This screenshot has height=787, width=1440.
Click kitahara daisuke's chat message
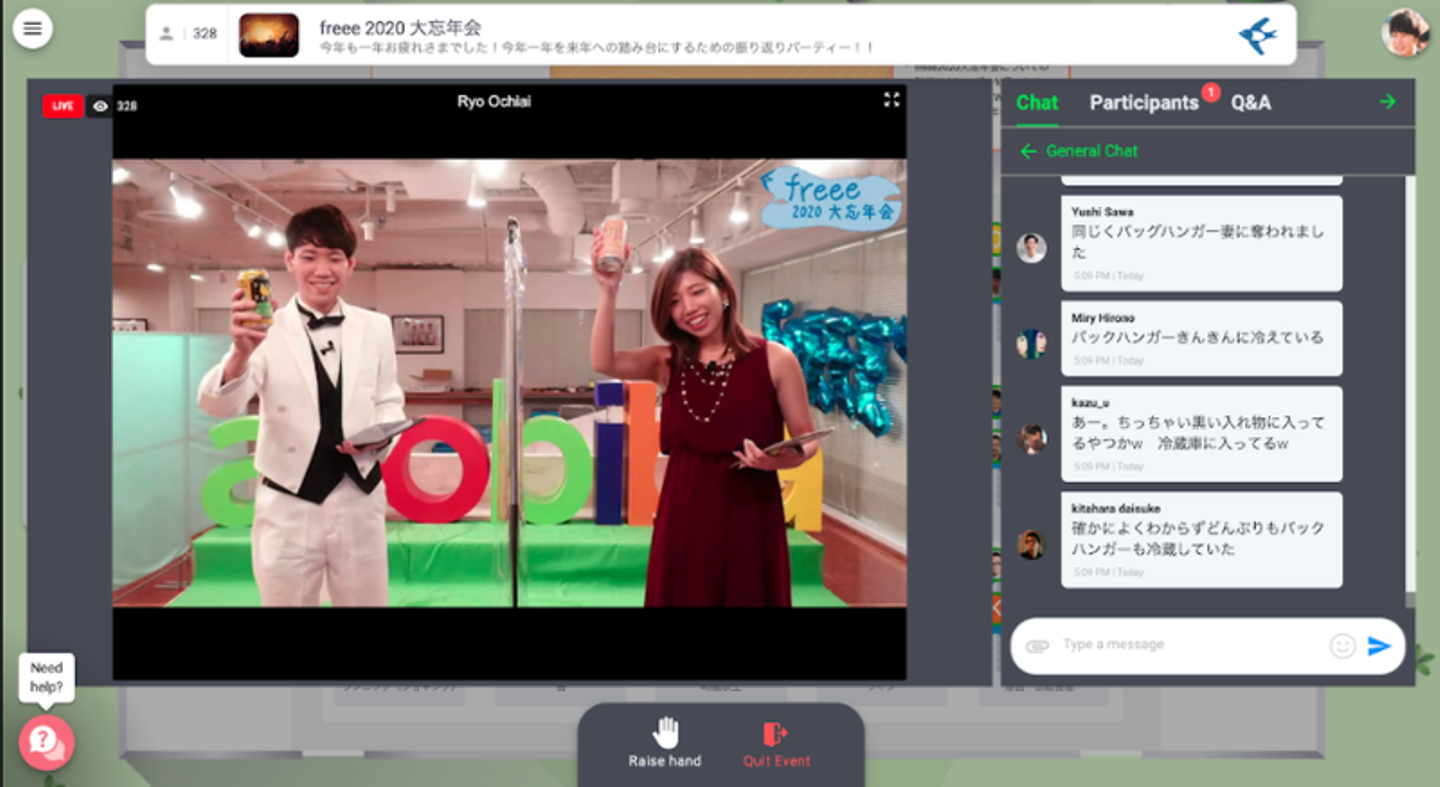coord(1201,540)
